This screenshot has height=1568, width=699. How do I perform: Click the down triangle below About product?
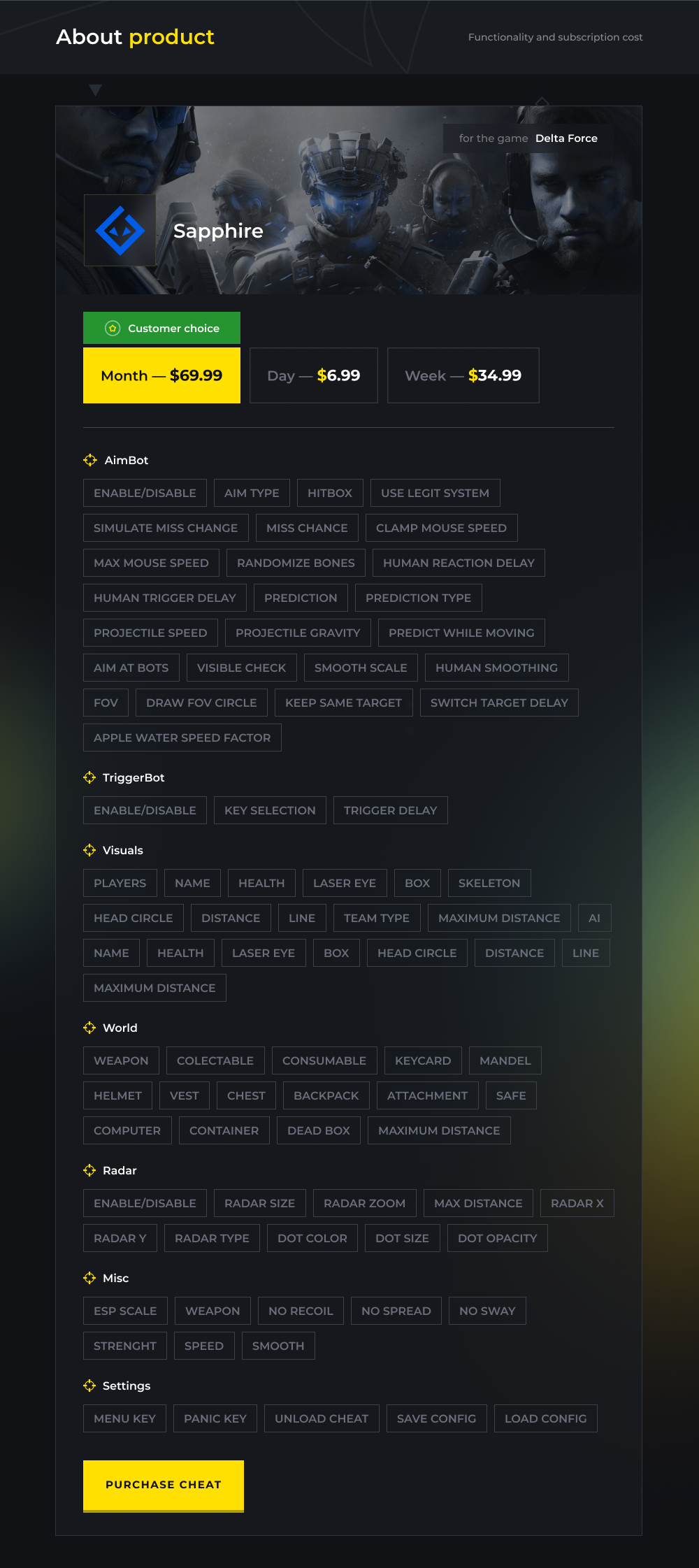click(x=96, y=90)
